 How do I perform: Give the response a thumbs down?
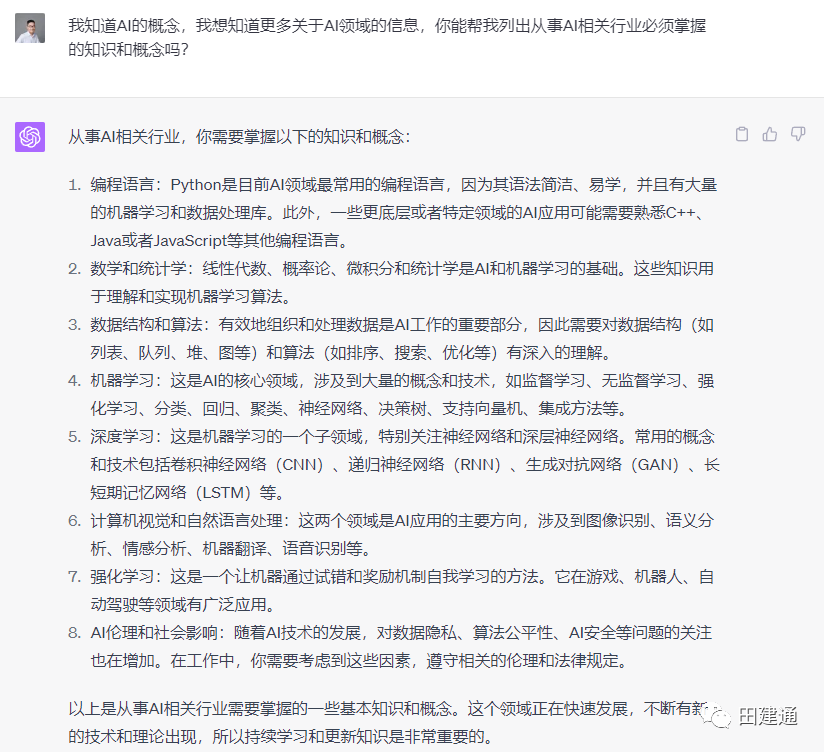[x=798, y=134]
